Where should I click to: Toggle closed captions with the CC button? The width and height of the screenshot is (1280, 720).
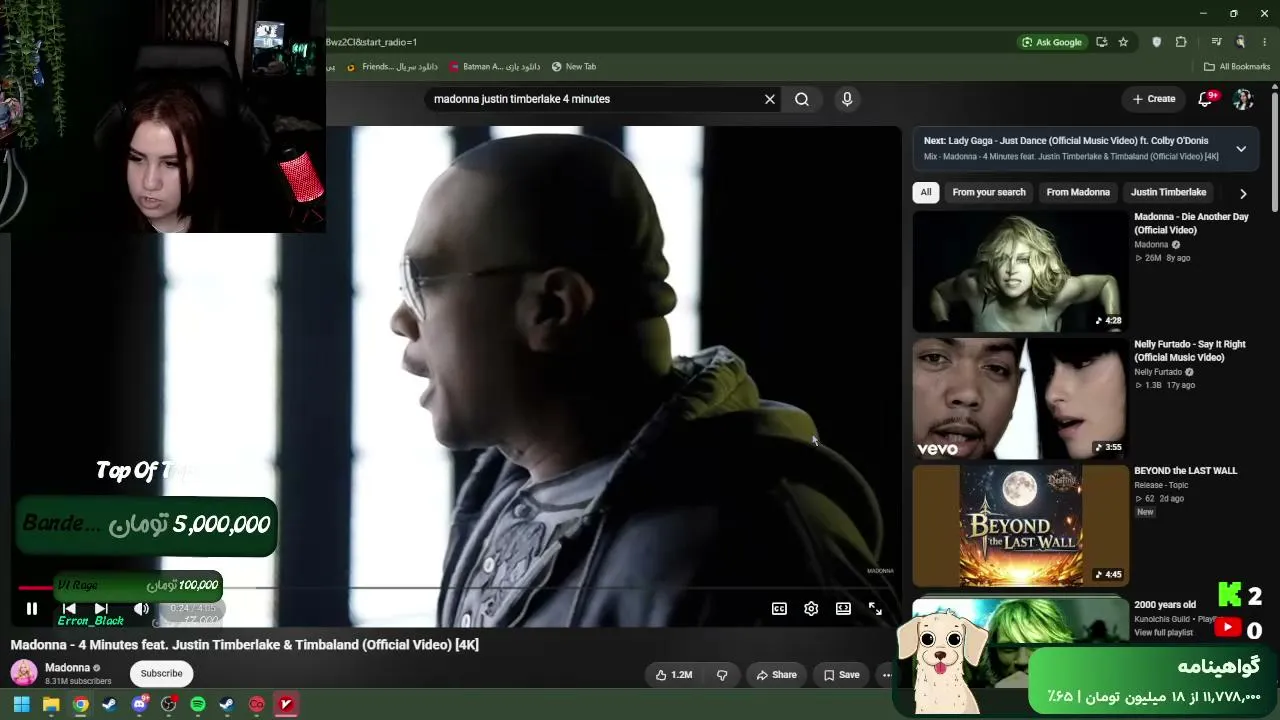[x=779, y=608]
